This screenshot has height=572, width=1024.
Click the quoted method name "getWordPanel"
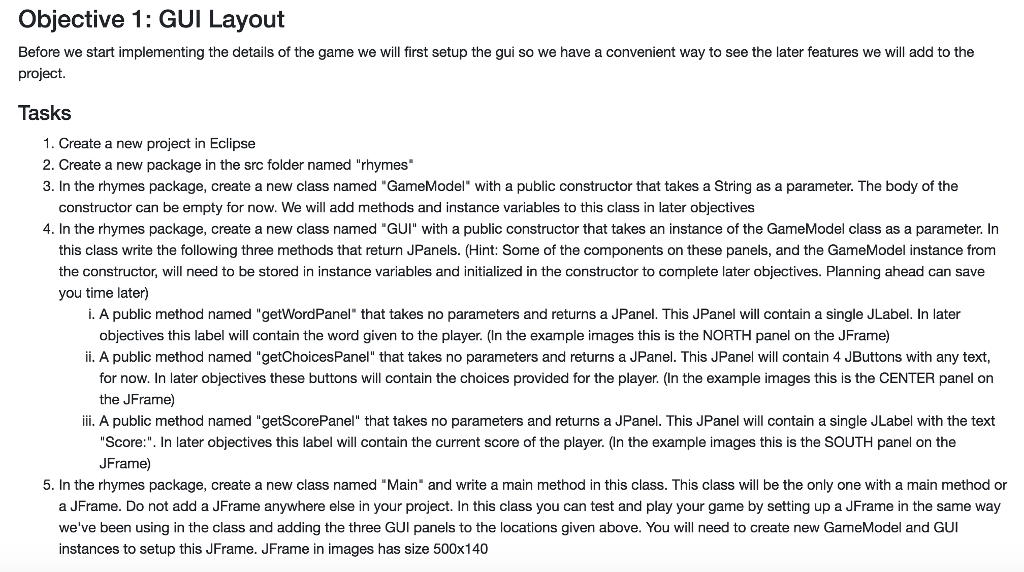pyautogui.click(x=306, y=315)
